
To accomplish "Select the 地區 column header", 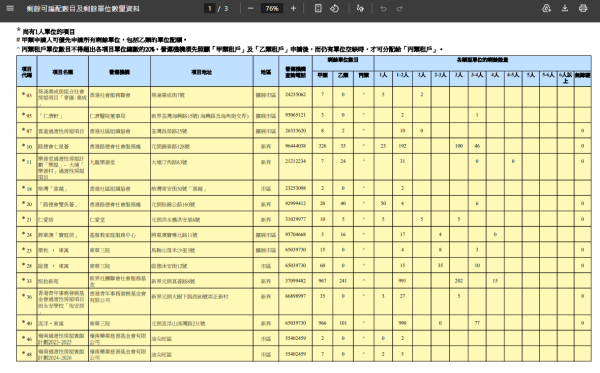I will coord(266,72).
